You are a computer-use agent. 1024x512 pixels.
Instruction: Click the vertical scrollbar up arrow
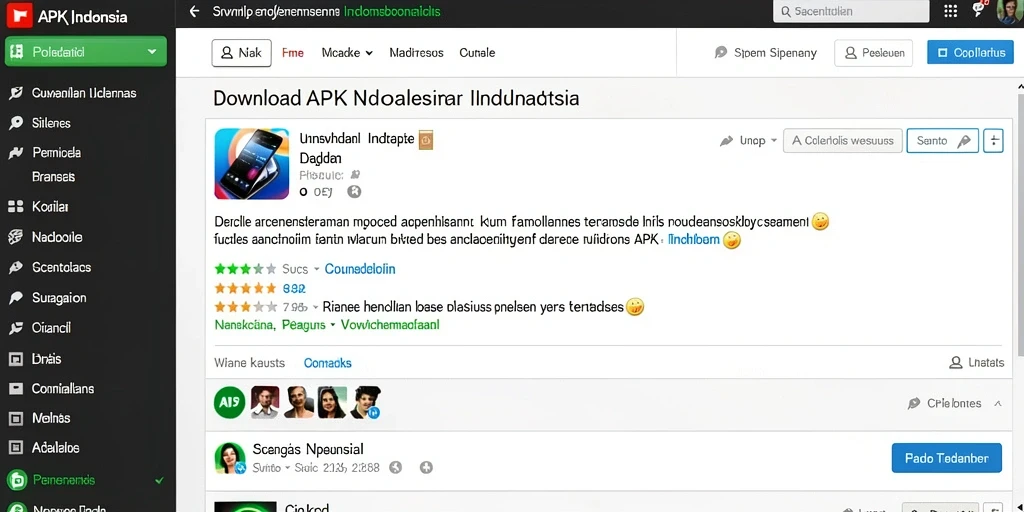(x=1020, y=87)
